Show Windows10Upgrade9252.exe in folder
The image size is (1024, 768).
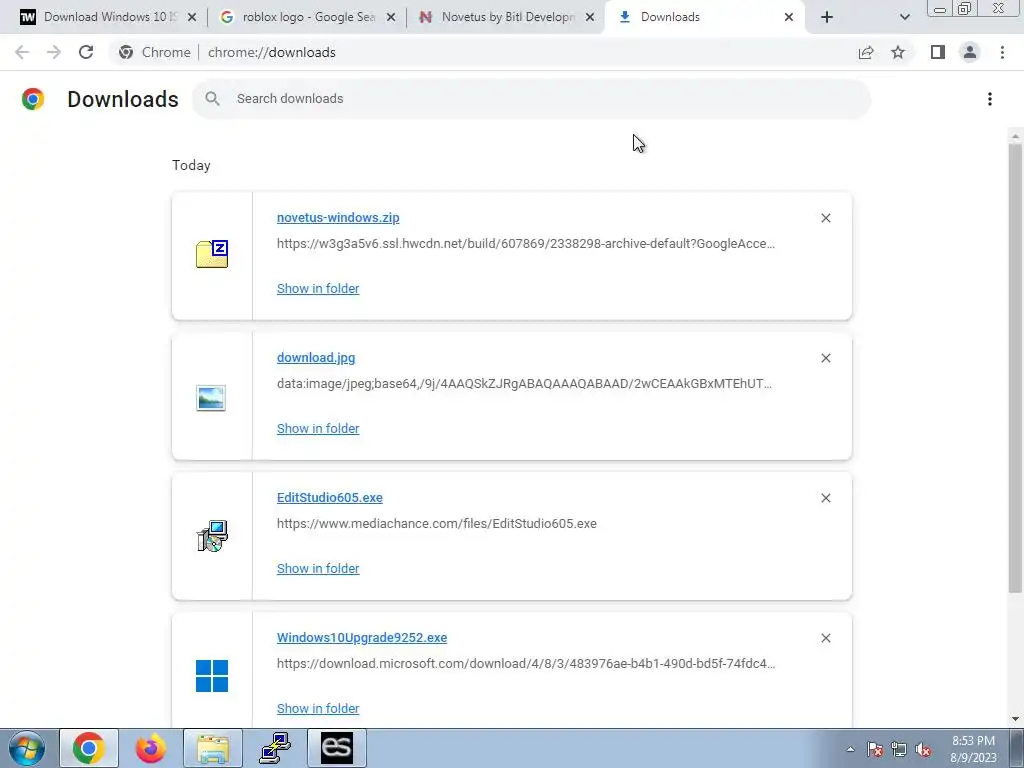click(x=318, y=709)
